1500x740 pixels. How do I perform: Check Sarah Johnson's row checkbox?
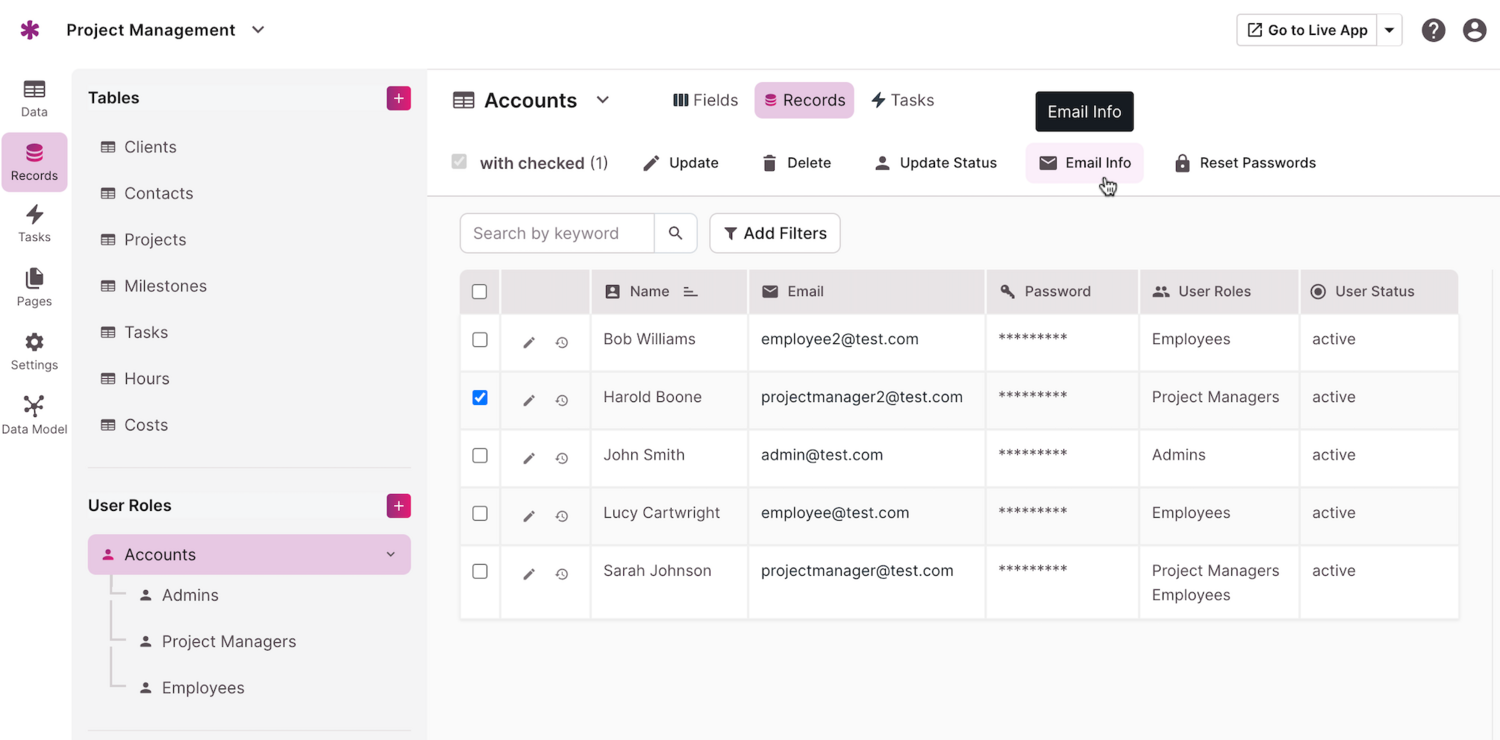tap(479, 571)
